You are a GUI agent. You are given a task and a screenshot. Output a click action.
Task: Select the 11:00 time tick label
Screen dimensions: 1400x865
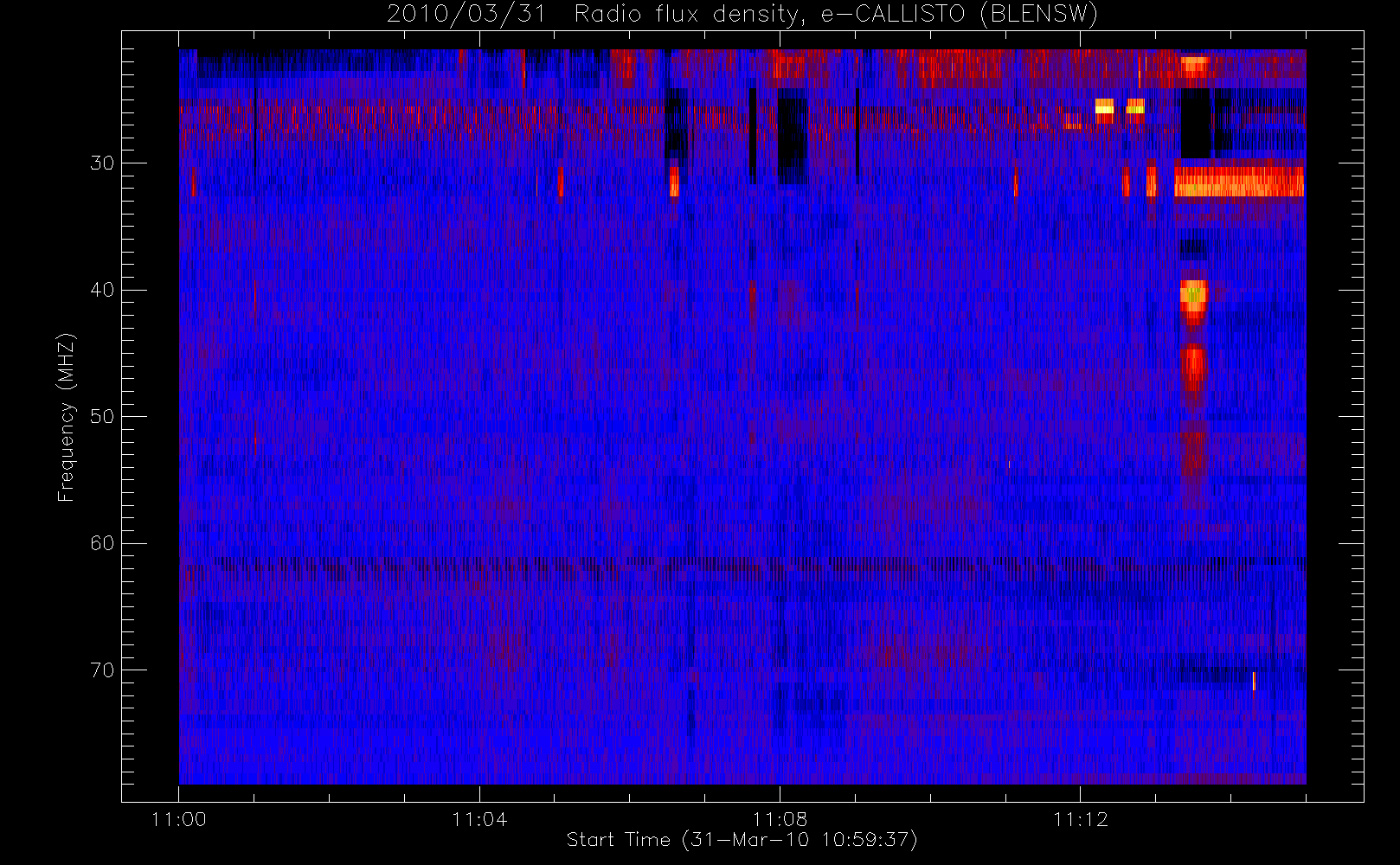point(179,819)
